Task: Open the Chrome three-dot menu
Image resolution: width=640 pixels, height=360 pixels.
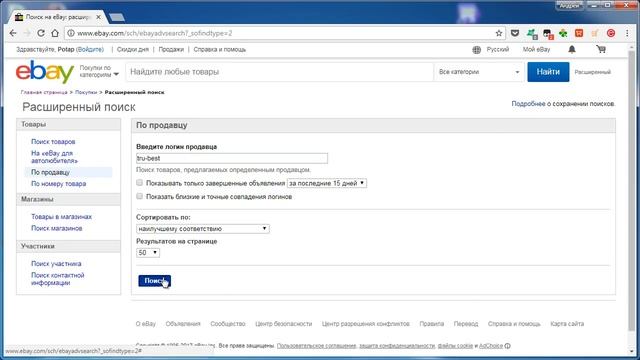Action: pos(627,33)
